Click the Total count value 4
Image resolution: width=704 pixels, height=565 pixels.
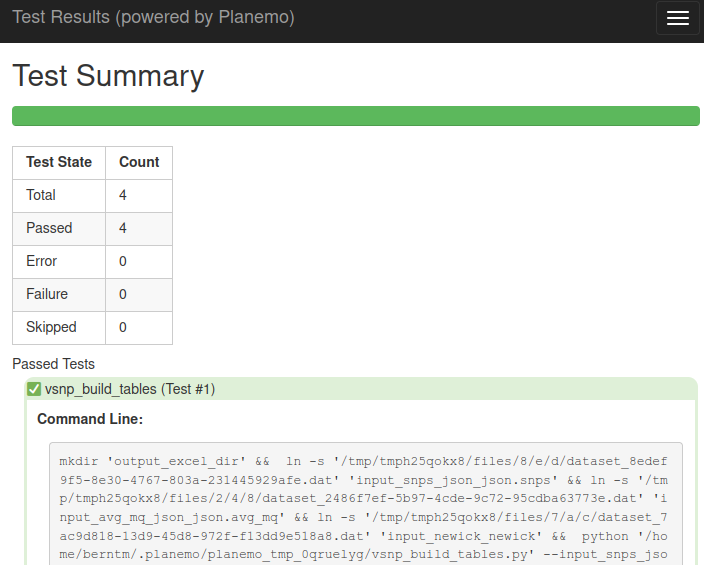[123, 195]
